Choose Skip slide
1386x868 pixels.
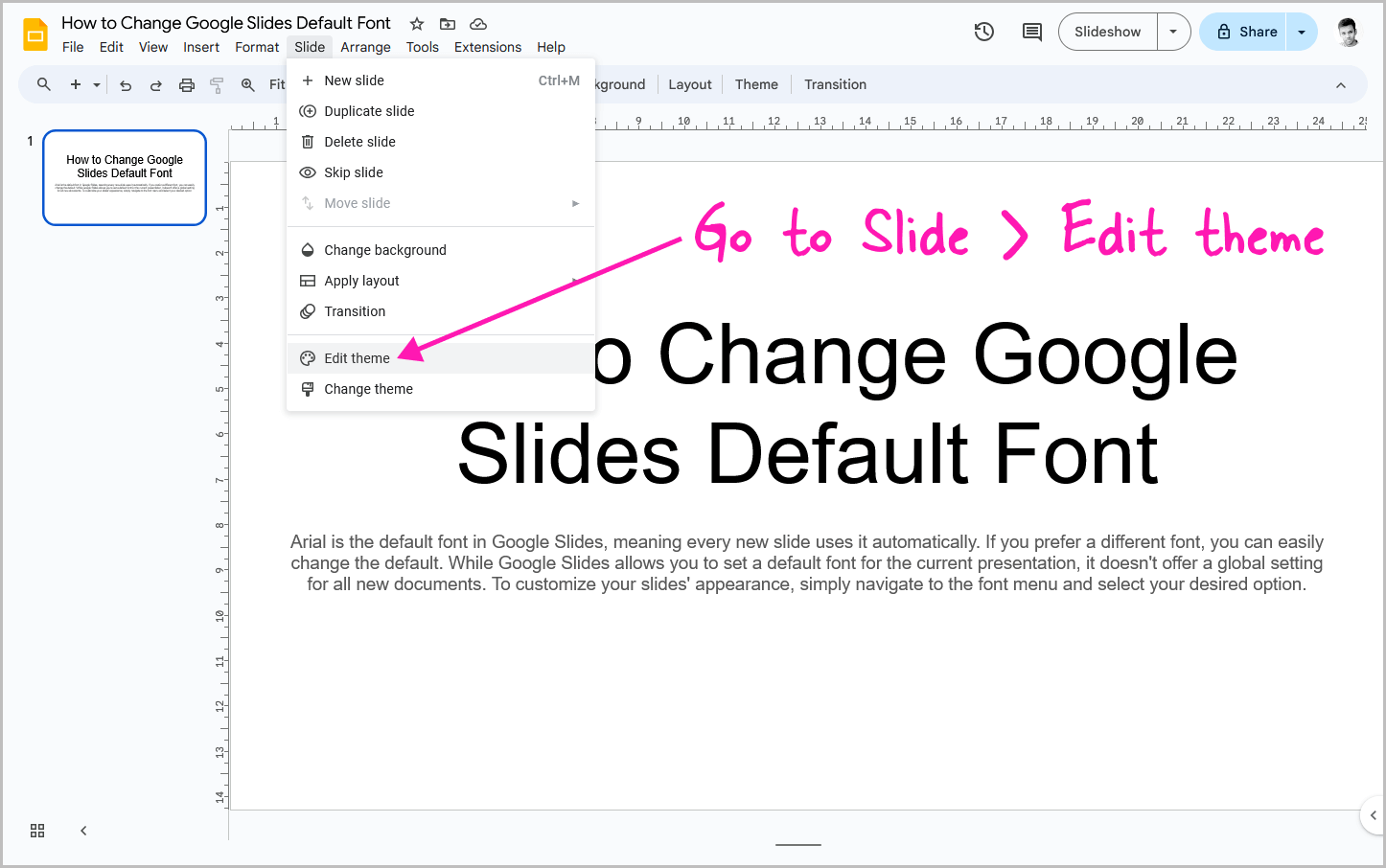click(x=441, y=172)
